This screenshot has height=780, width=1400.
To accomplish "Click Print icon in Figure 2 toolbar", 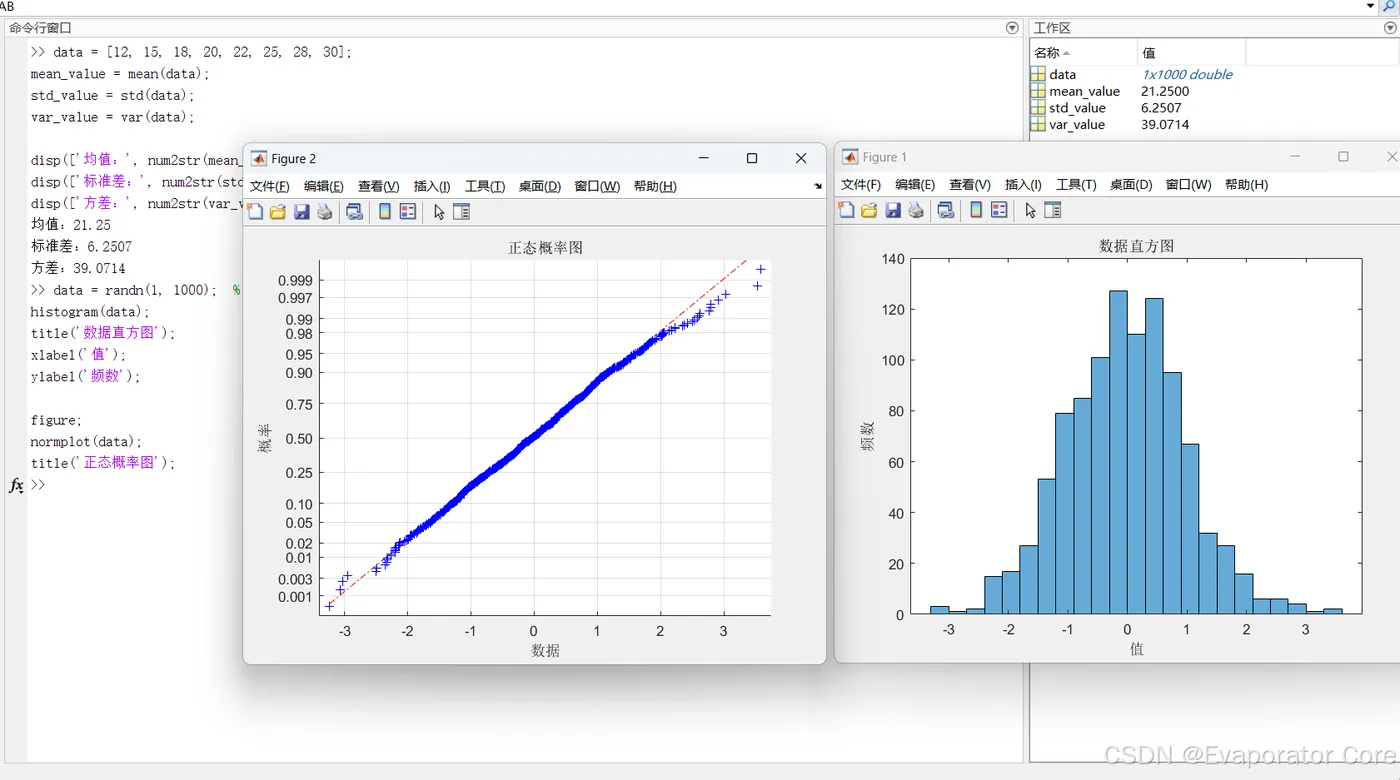I will click(324, 212).
